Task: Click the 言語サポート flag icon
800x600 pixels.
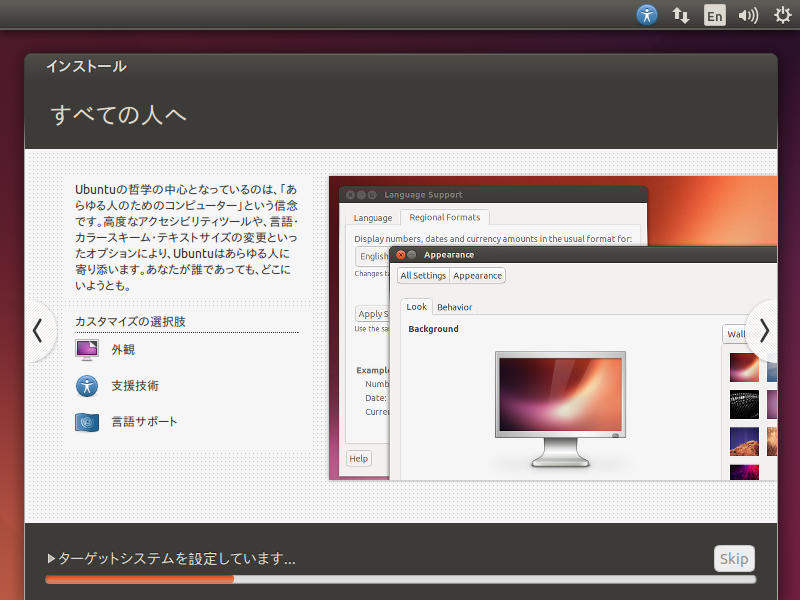Action: (87, 422)
